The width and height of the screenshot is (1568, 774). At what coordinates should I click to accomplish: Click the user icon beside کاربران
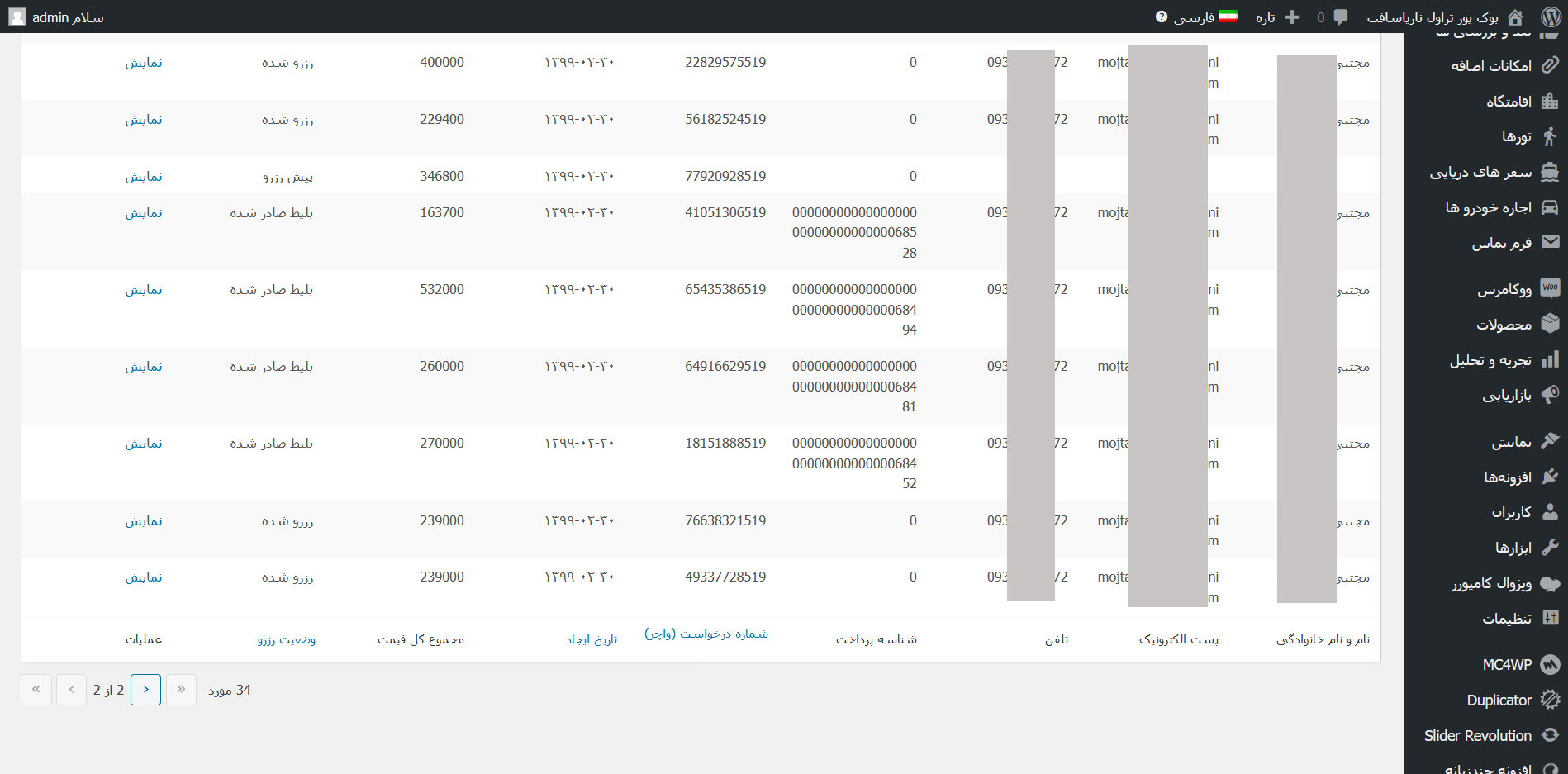1550,512
